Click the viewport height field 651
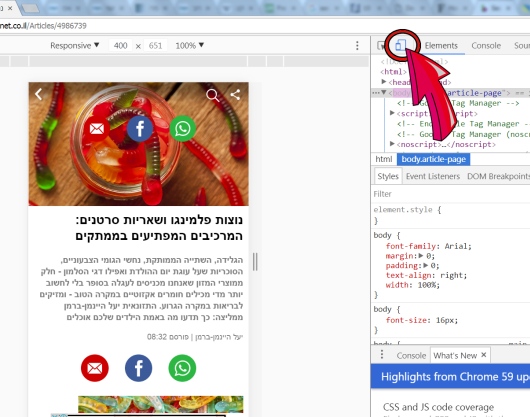This screenshot has width=530, height=417. [155, 45]
